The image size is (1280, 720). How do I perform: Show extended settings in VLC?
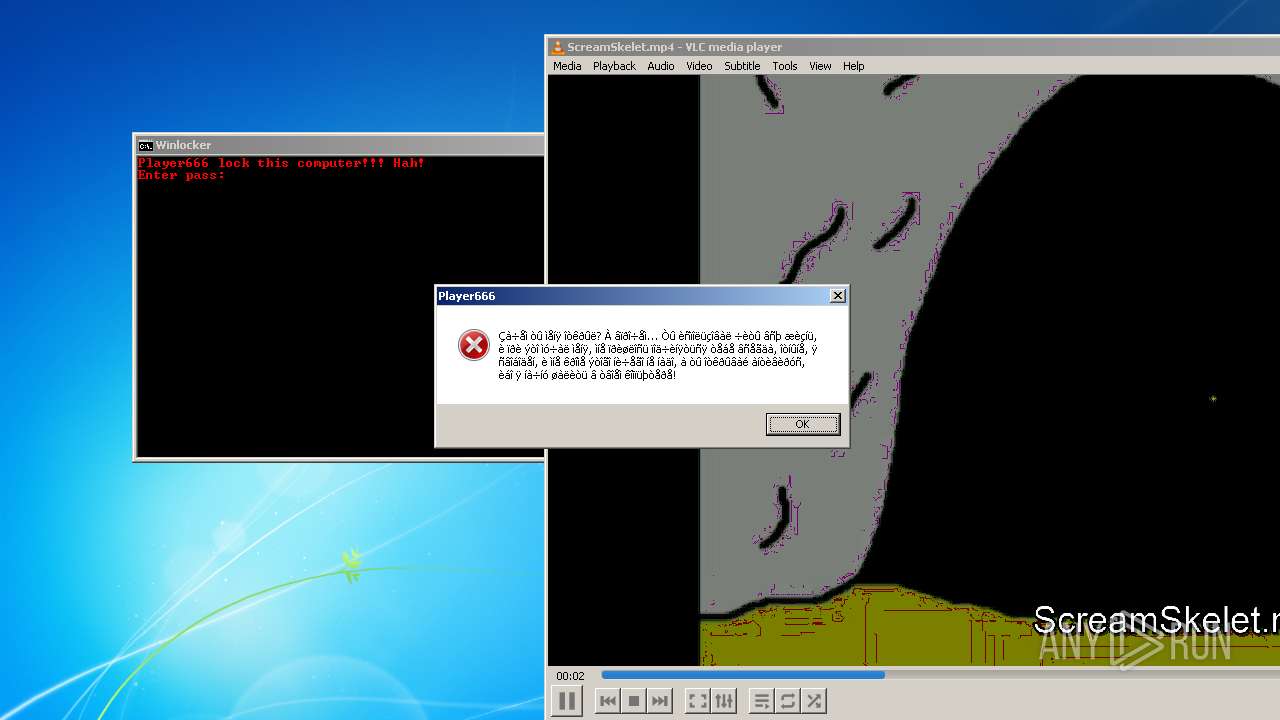click(724, 701)
